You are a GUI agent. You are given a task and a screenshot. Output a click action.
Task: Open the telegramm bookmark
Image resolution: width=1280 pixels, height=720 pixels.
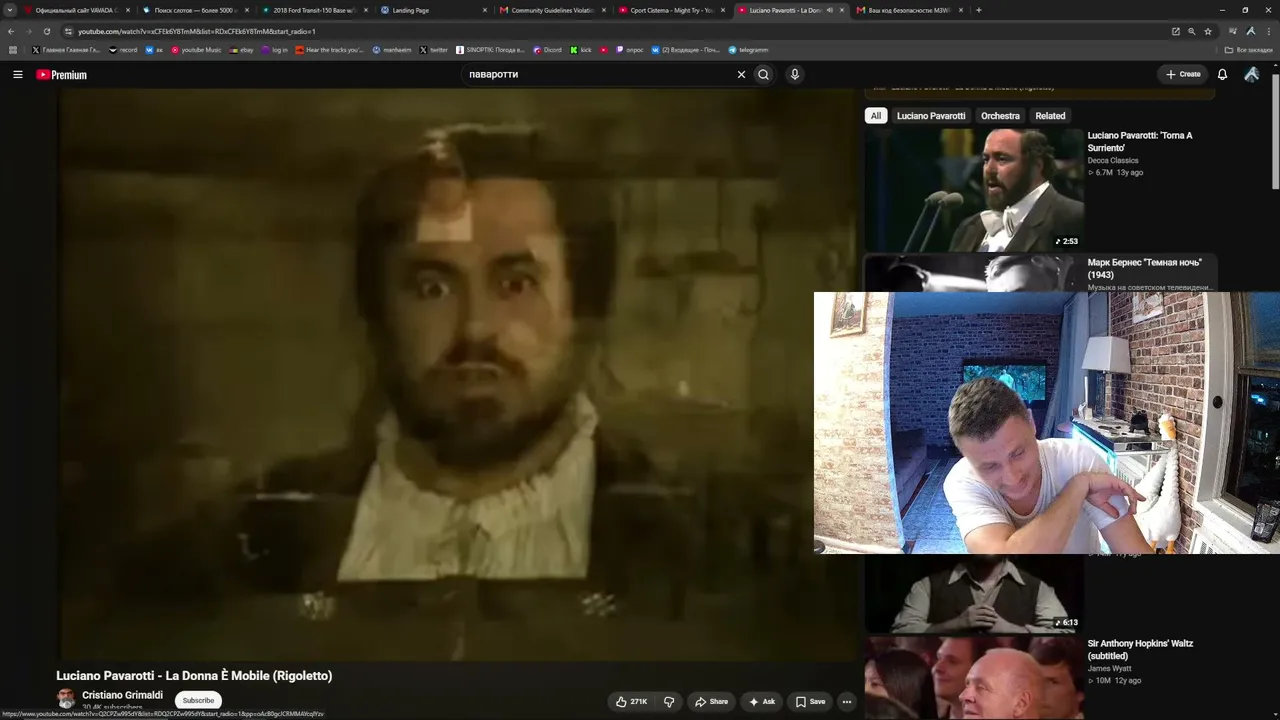(x=748, y=50)
